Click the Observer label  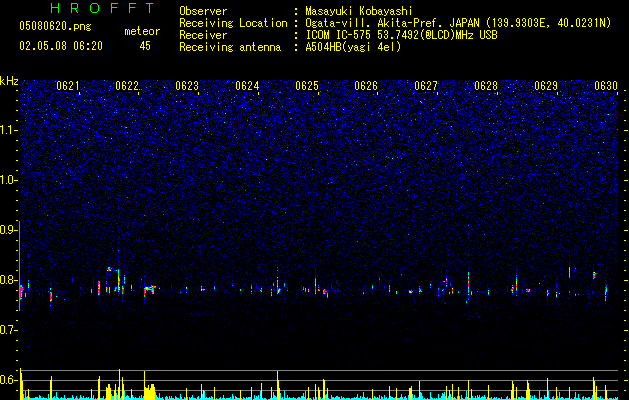(203, 11)
